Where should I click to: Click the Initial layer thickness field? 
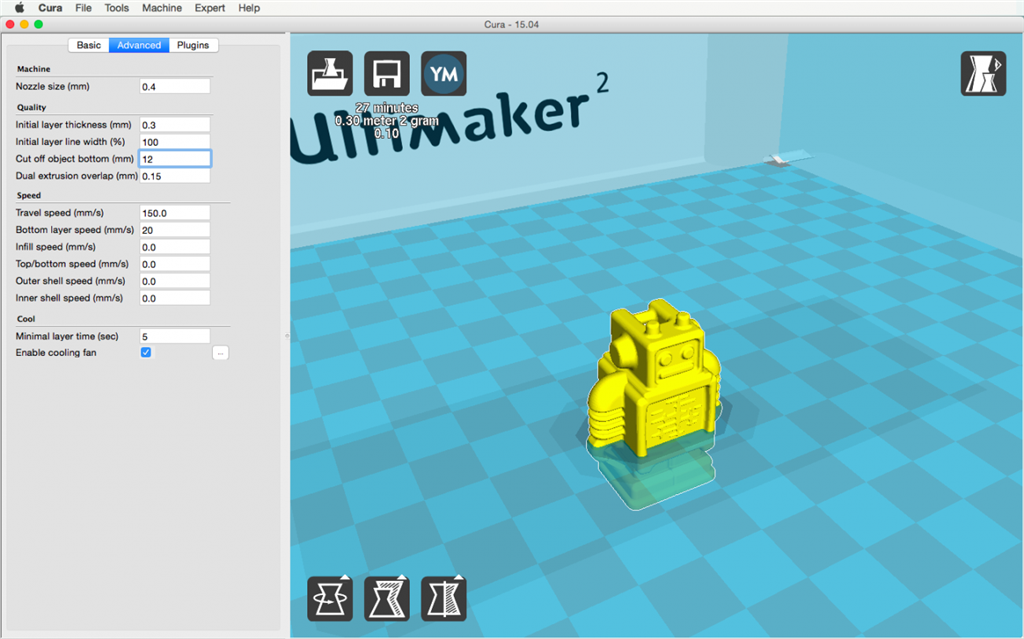point(175,125)
